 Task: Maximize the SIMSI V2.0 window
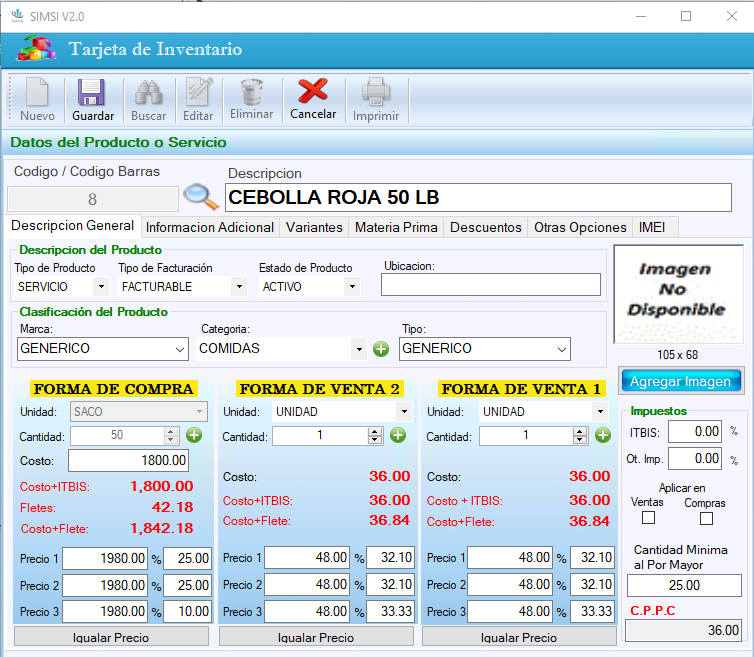pyautogui.click(x=686, y=16)
